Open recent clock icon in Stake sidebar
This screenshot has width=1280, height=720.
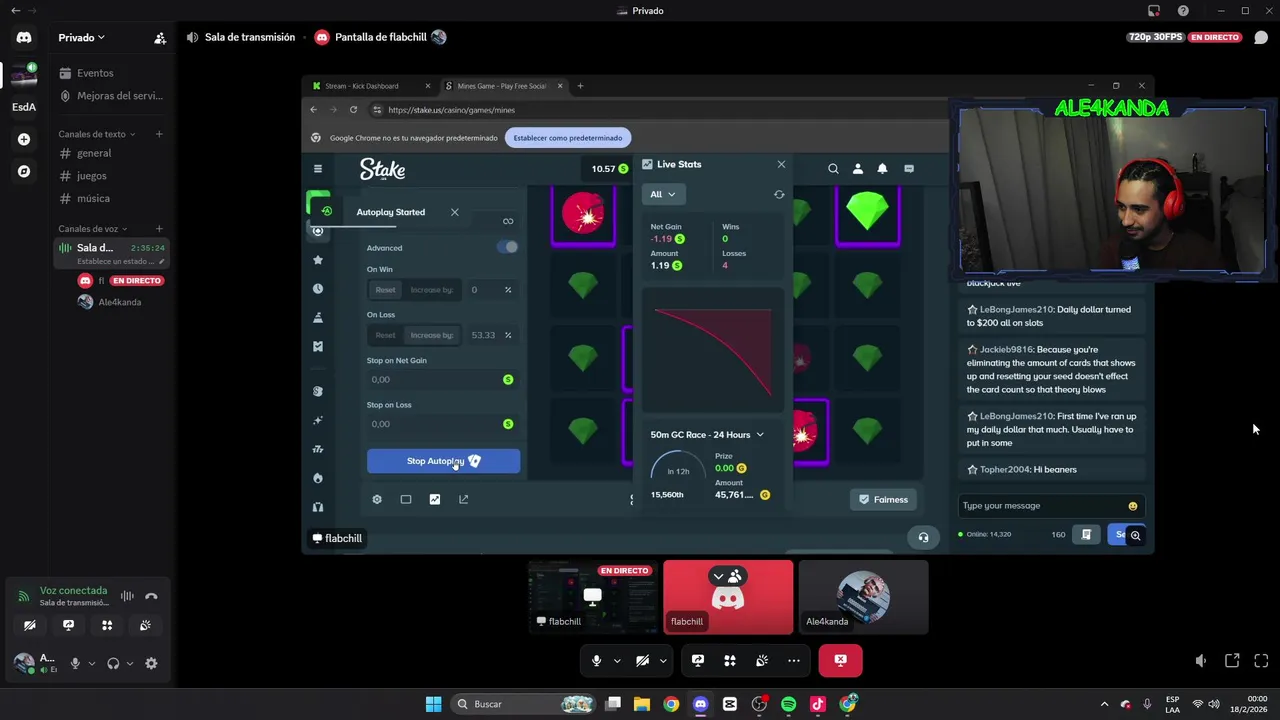tap(318, 289)
